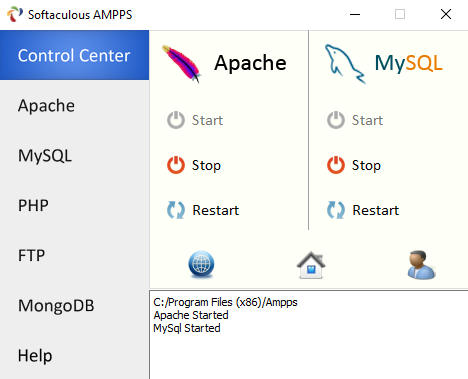Click inside the status log text area
This screenshot has width=468, height=379.
point(309,335)
